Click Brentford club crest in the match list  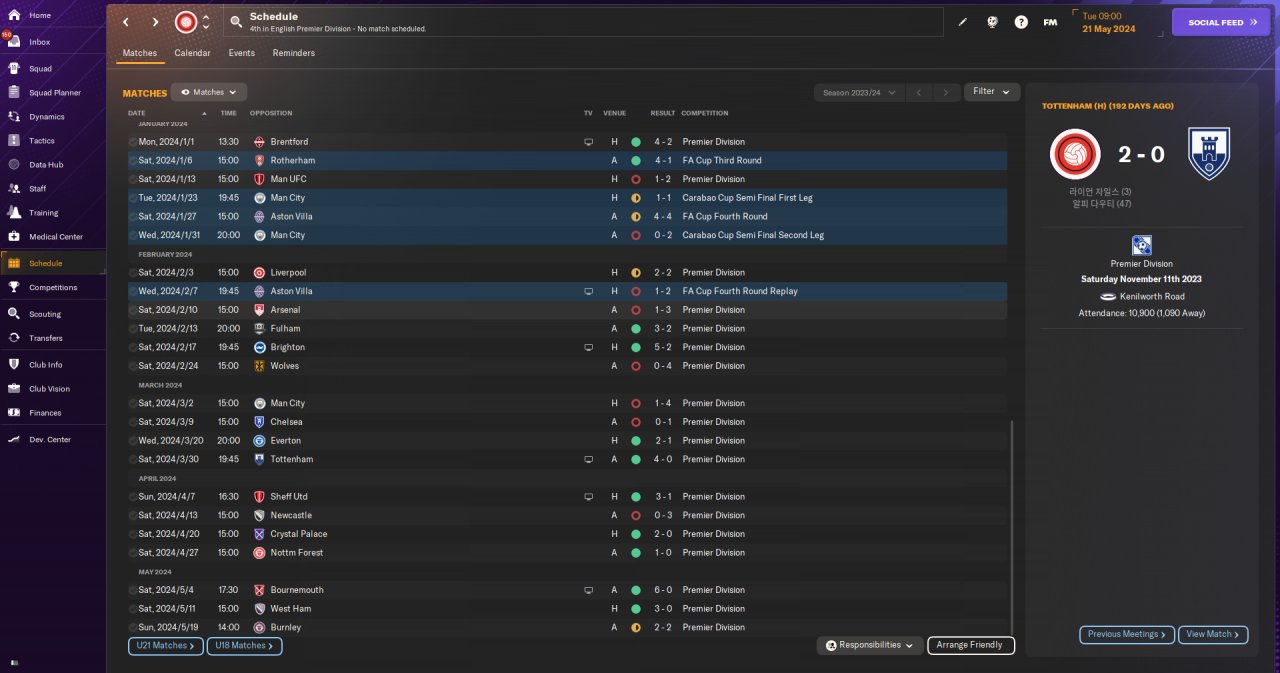pos(260,142)
